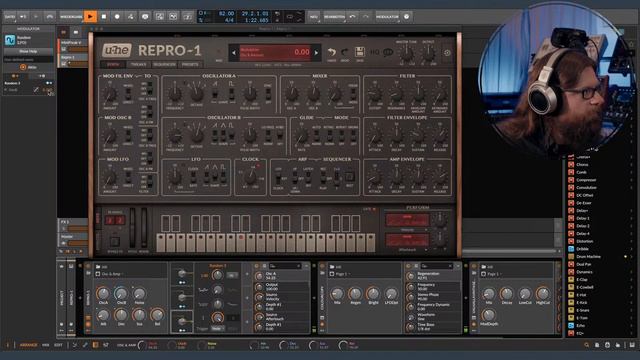
Task: Click the Sequencer REST square button
Action: [x=349, y=177]
